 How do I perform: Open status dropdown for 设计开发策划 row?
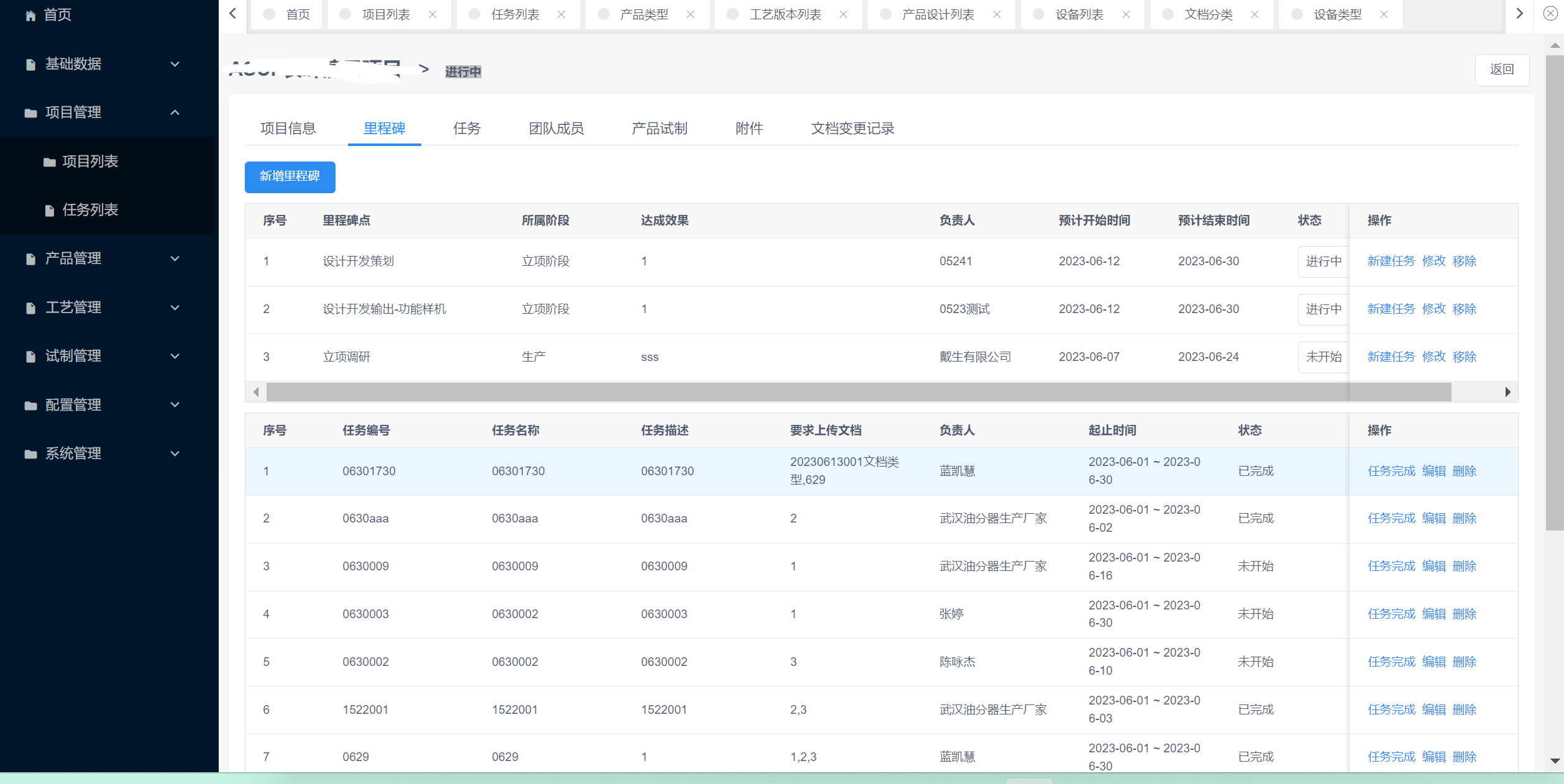[1324, 262]
